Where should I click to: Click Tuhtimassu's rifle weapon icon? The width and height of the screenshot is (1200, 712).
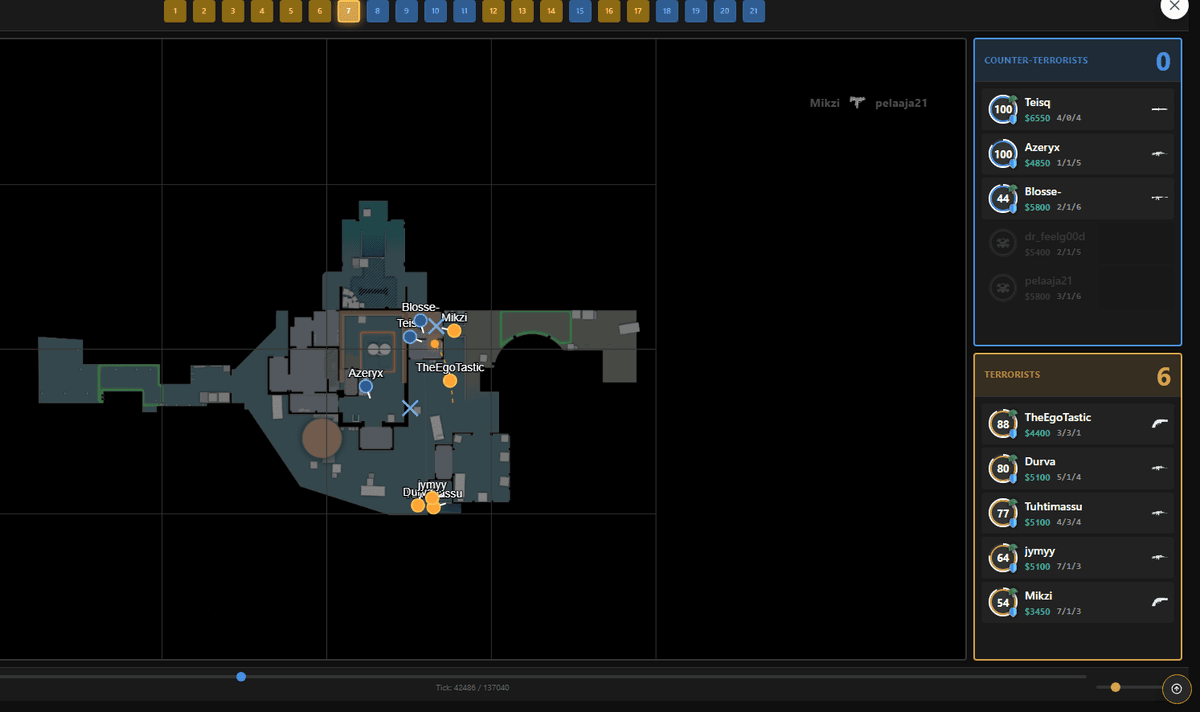pyautogui.click(x=1160, y=513)
